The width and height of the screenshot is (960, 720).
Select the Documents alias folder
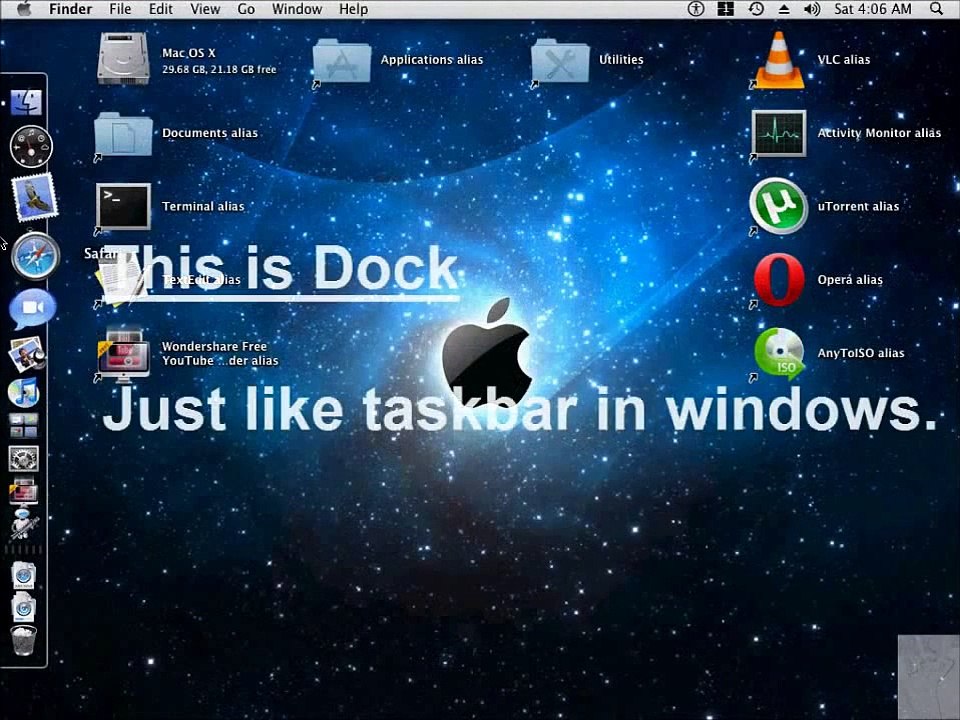pos(123,134)
